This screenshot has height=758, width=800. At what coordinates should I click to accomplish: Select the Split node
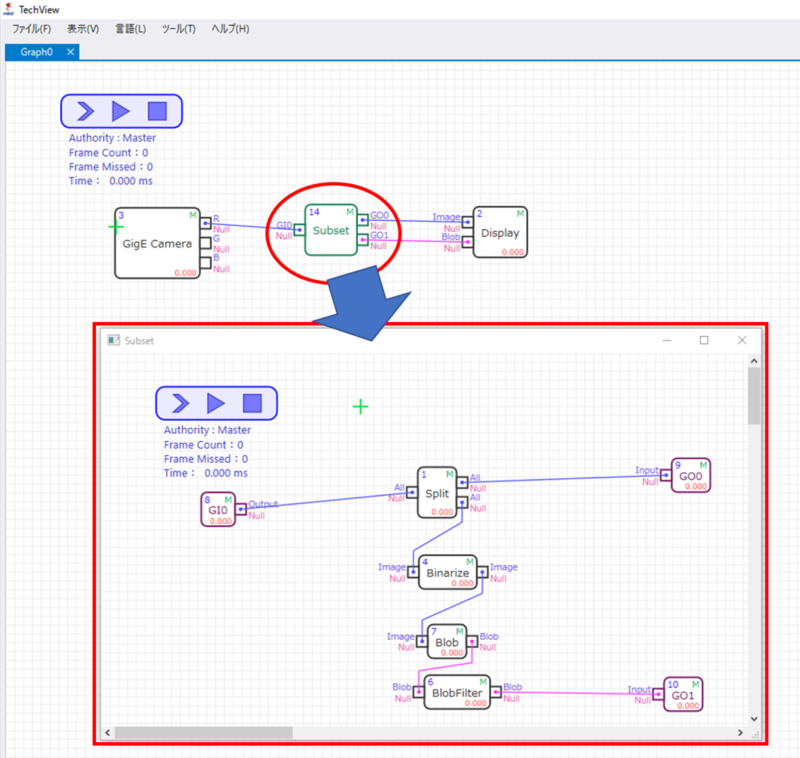[437, 492]
